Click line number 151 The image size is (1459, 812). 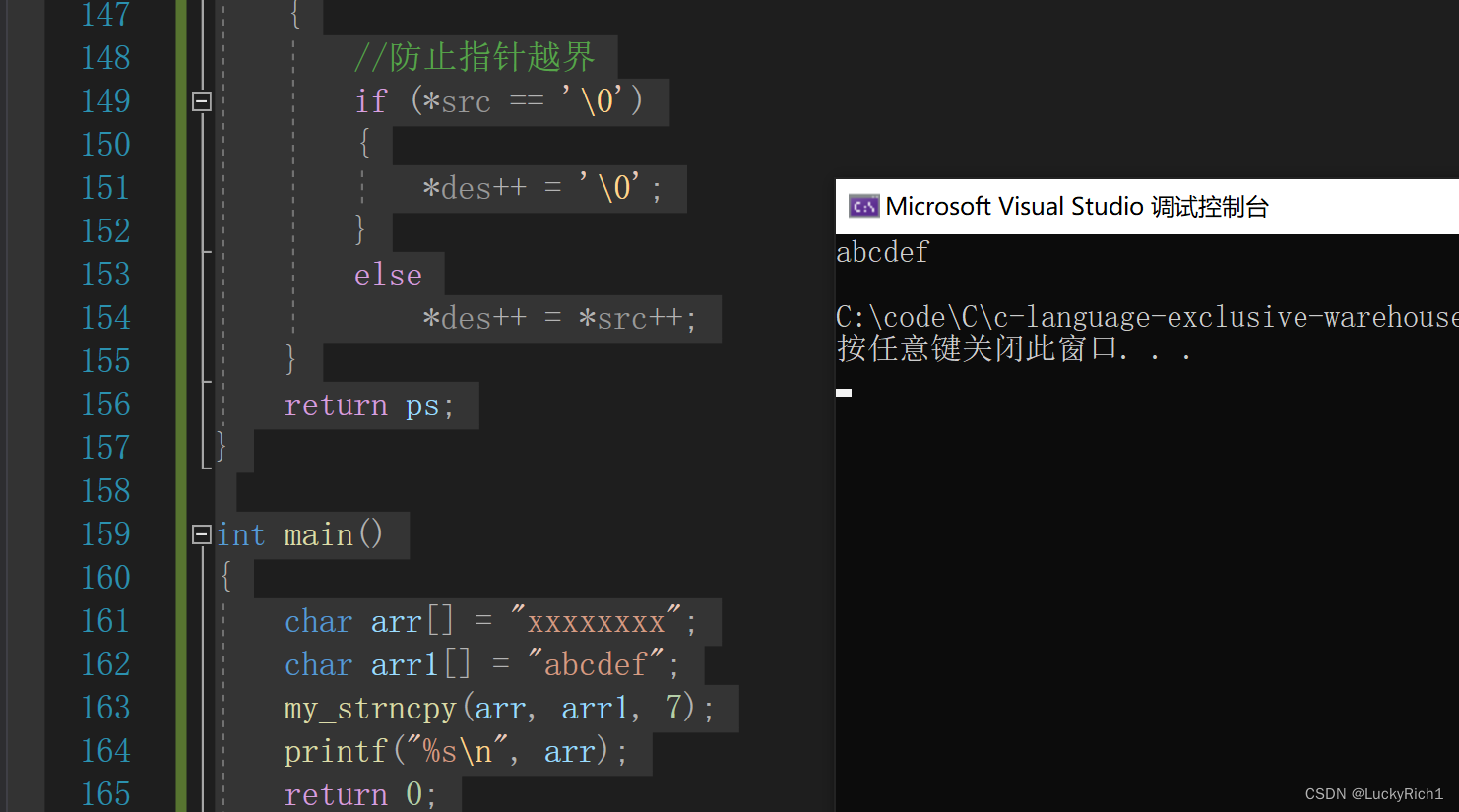click(x=105, y=188)
